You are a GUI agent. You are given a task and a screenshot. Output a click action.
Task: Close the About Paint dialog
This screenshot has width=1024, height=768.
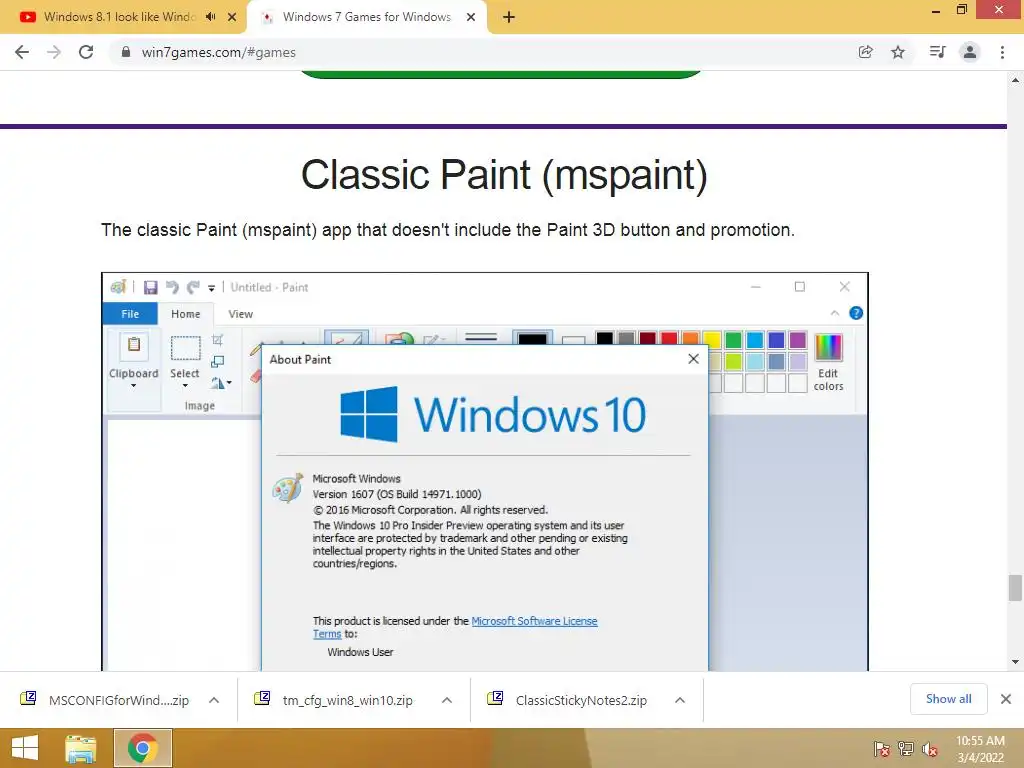coord(694,359)
